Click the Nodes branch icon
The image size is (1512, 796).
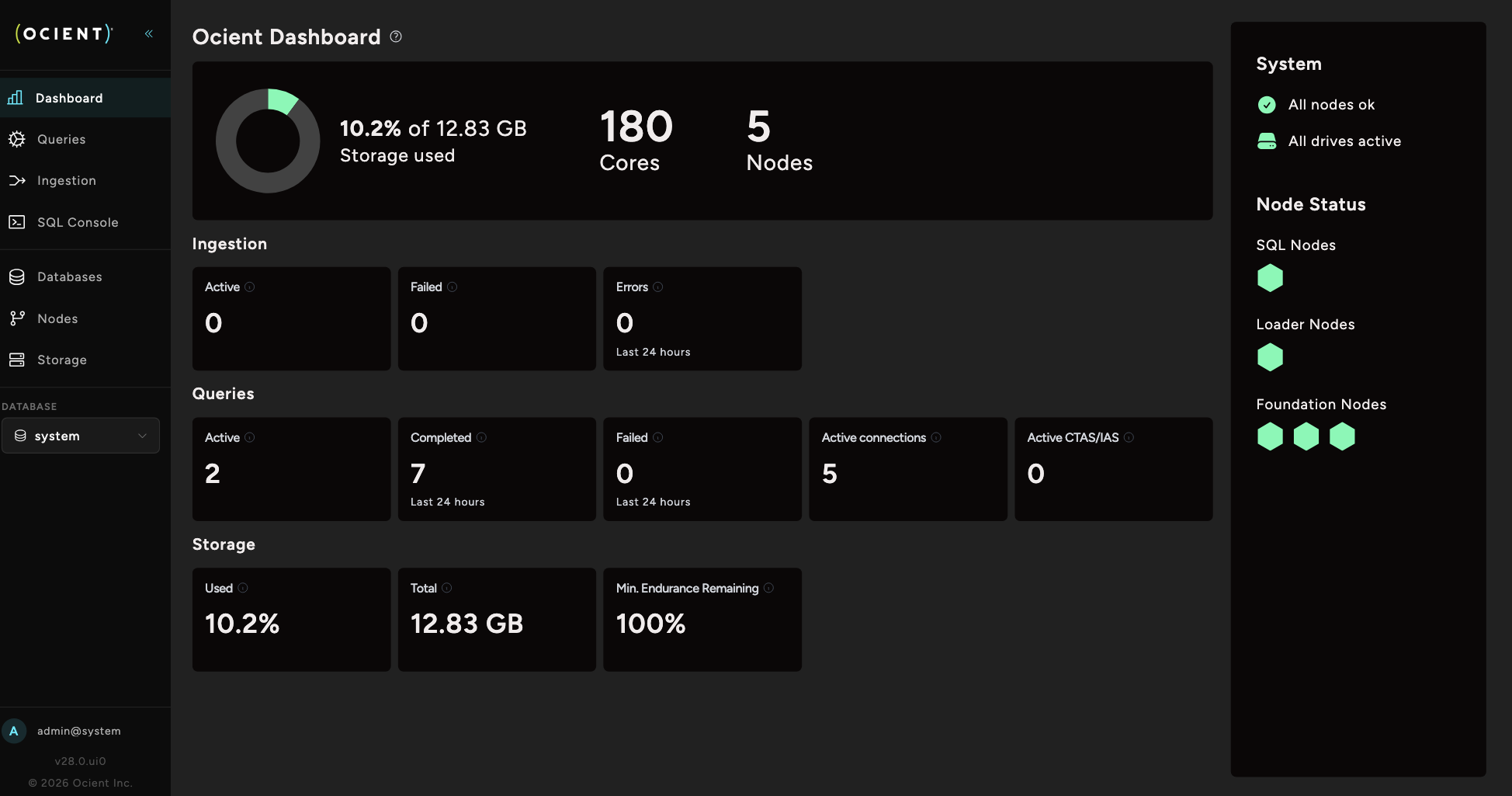pyautogui.click(x=17, y=318)
